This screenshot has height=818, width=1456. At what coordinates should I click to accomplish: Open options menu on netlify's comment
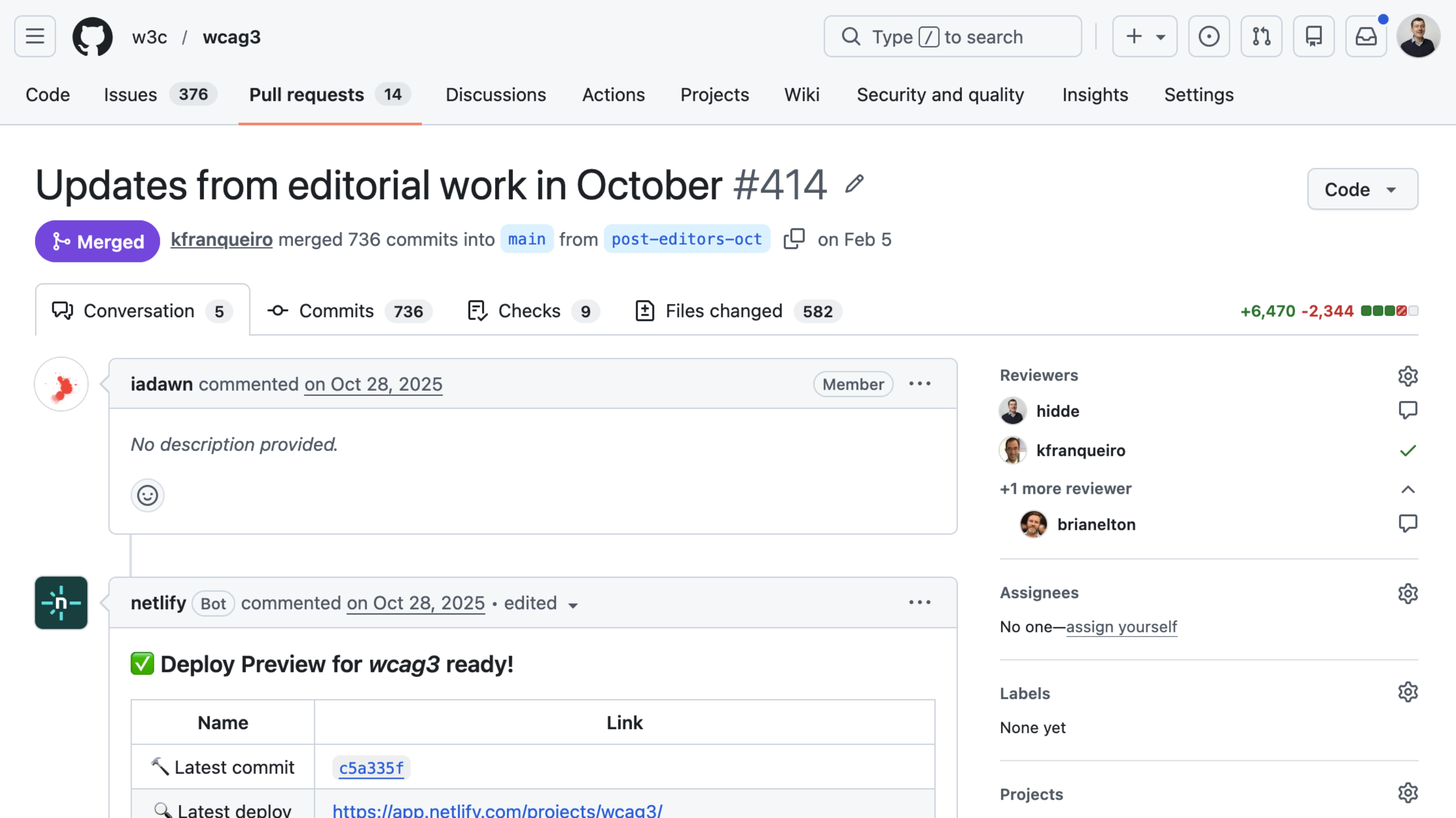[x=919, y=602]
